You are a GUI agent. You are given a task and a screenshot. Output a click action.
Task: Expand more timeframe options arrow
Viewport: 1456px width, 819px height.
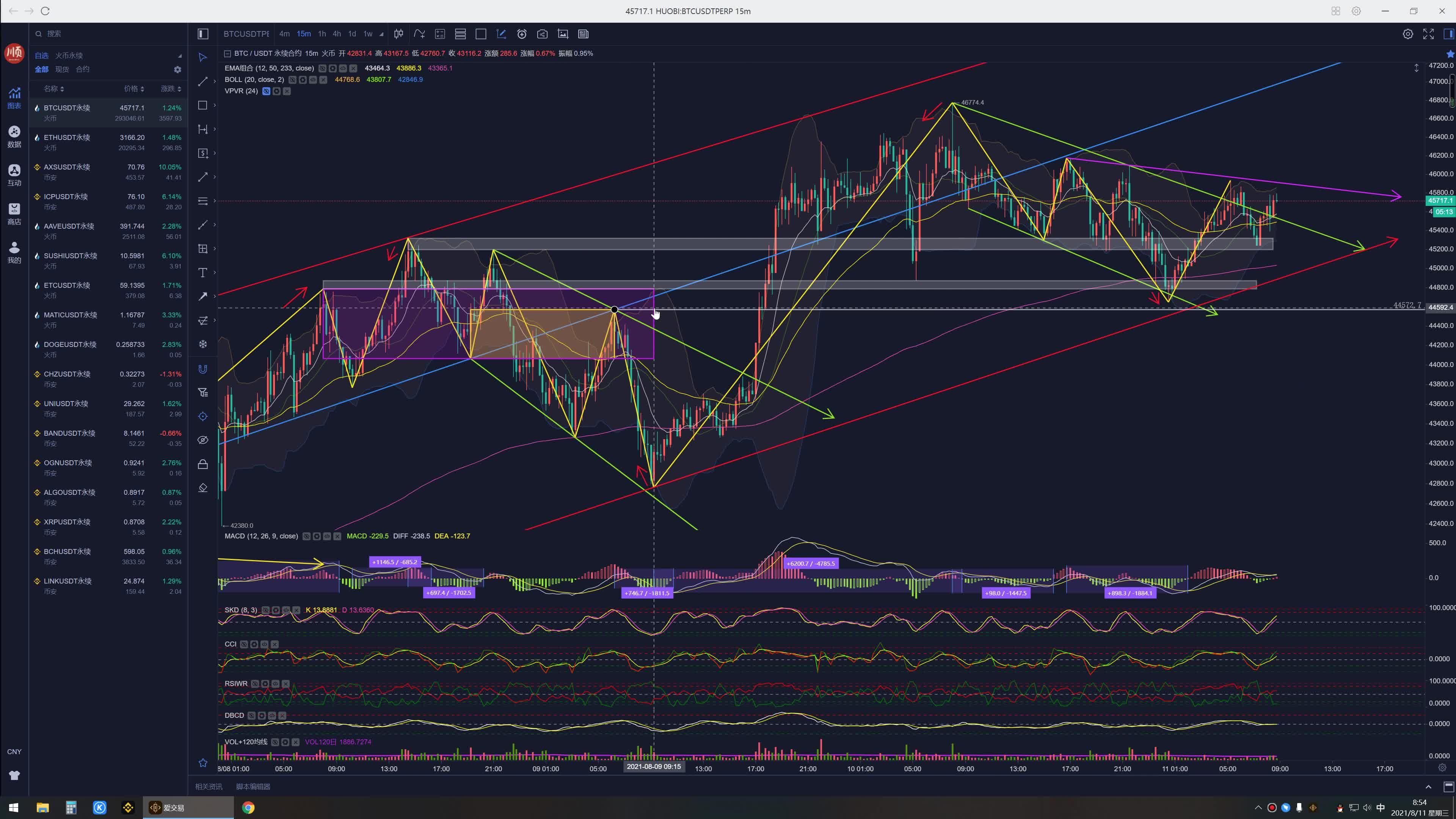point(381,35)
